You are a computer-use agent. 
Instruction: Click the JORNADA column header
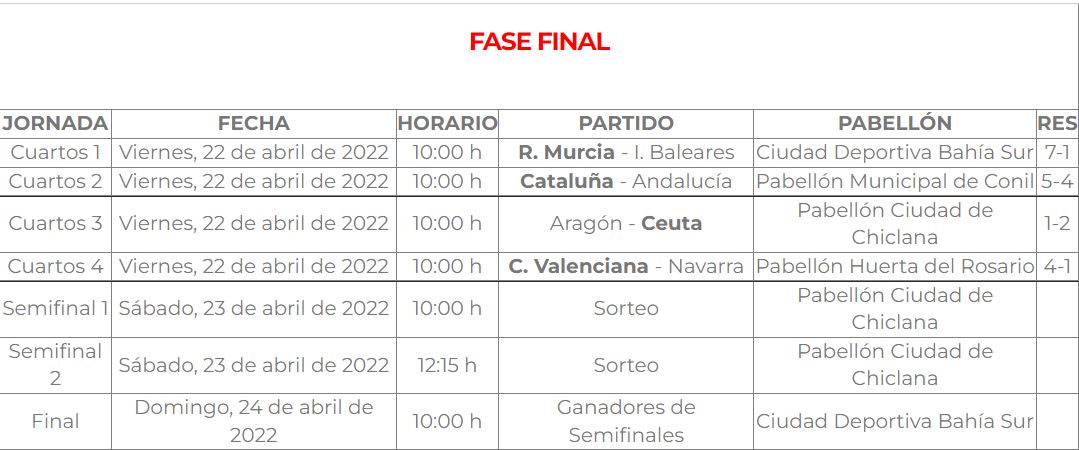coord(55,124)
